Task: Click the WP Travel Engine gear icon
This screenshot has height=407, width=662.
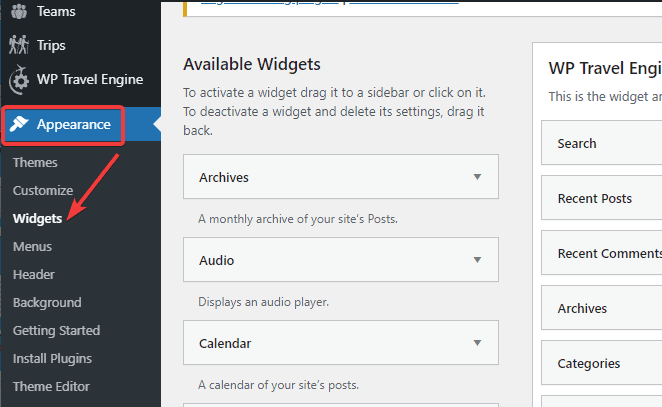Action: [18, 80]
